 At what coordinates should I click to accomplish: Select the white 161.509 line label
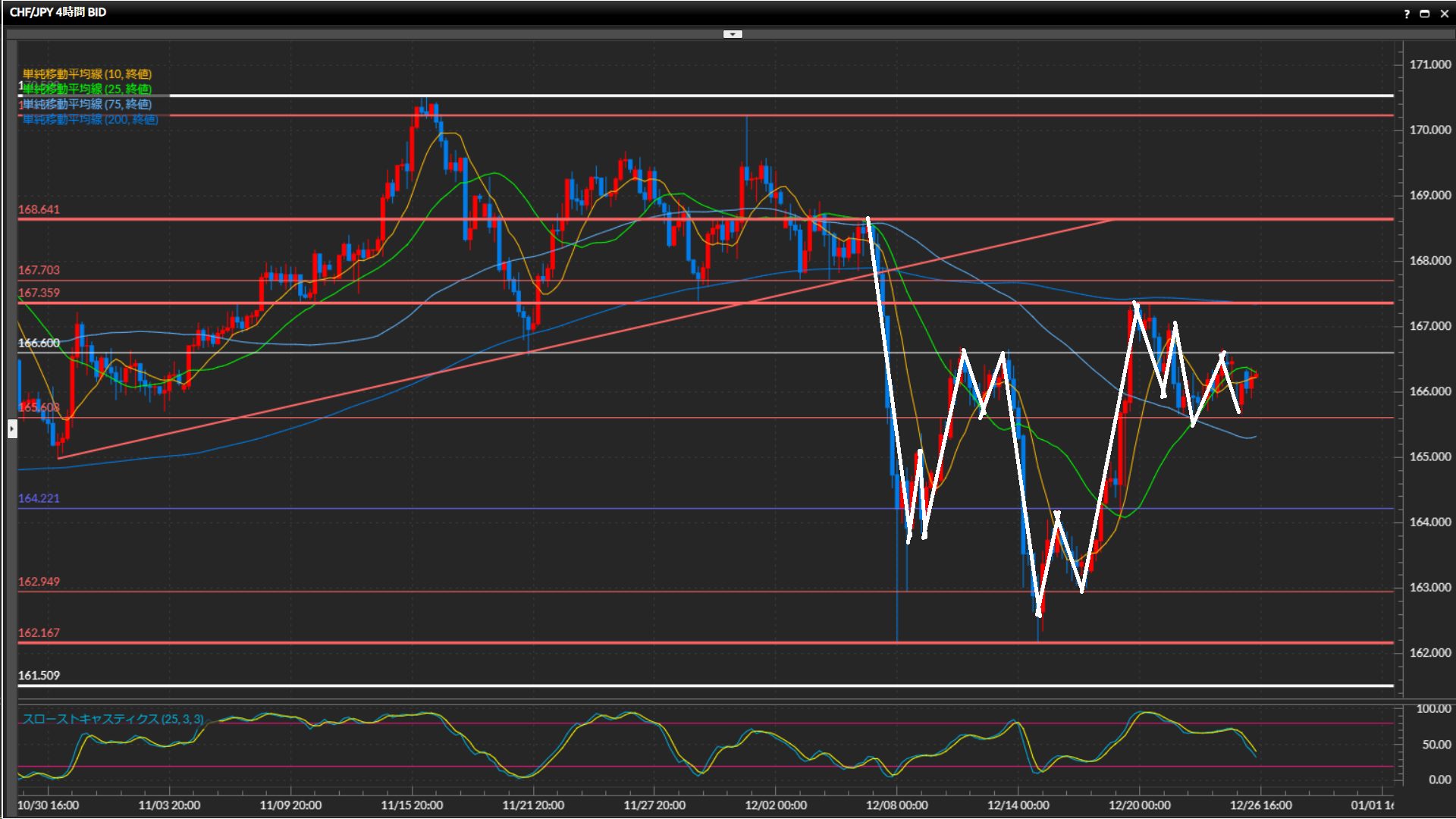(x=39, y=675)
